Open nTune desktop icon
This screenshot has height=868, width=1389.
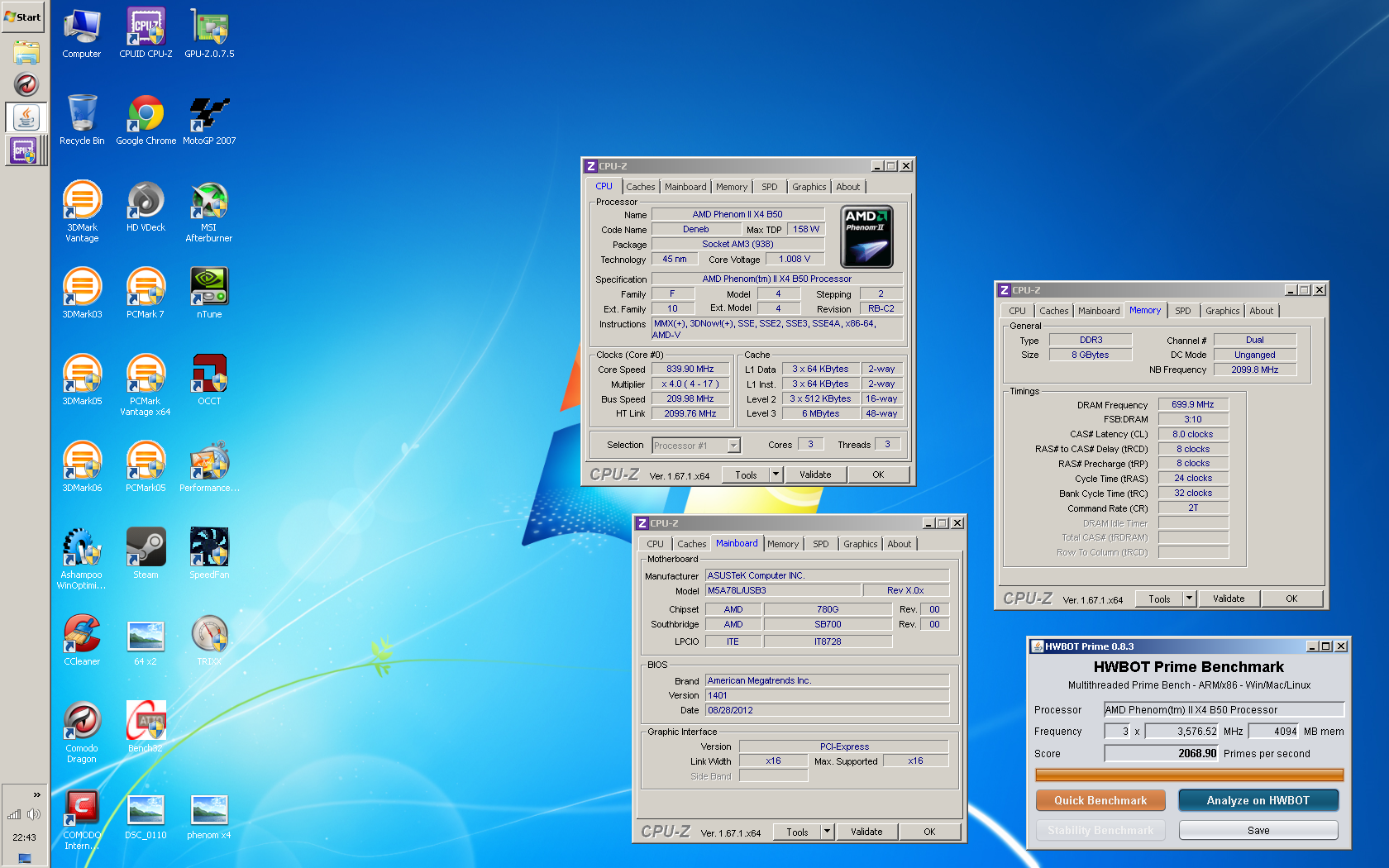pos(209,293)
